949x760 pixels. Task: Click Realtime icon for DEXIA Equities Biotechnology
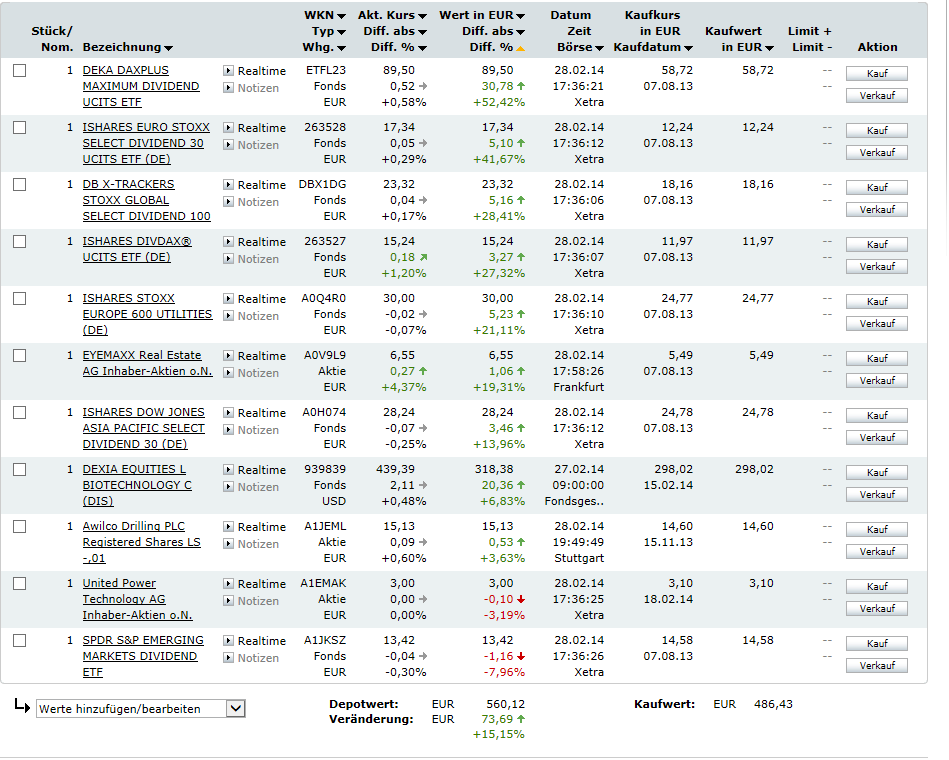228,470
